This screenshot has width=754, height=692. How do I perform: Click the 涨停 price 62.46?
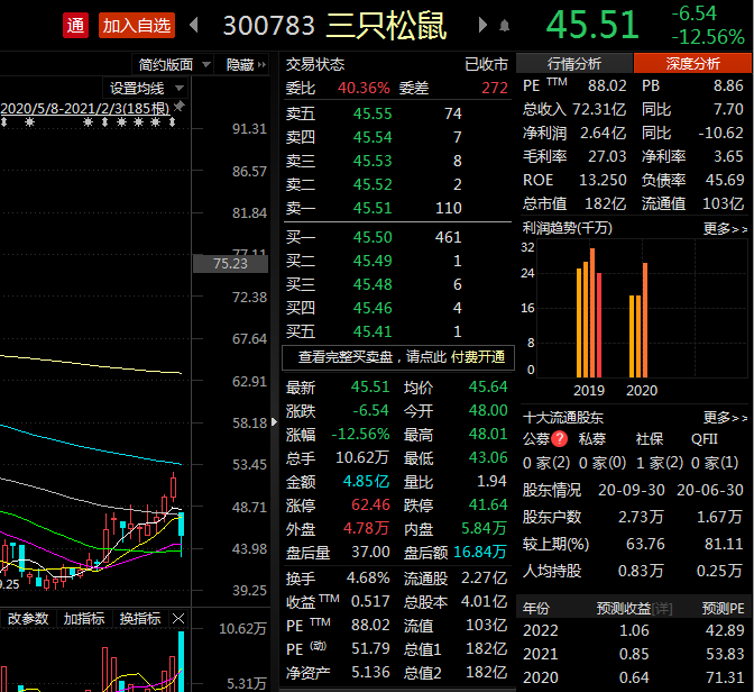[x=371, y=504]
